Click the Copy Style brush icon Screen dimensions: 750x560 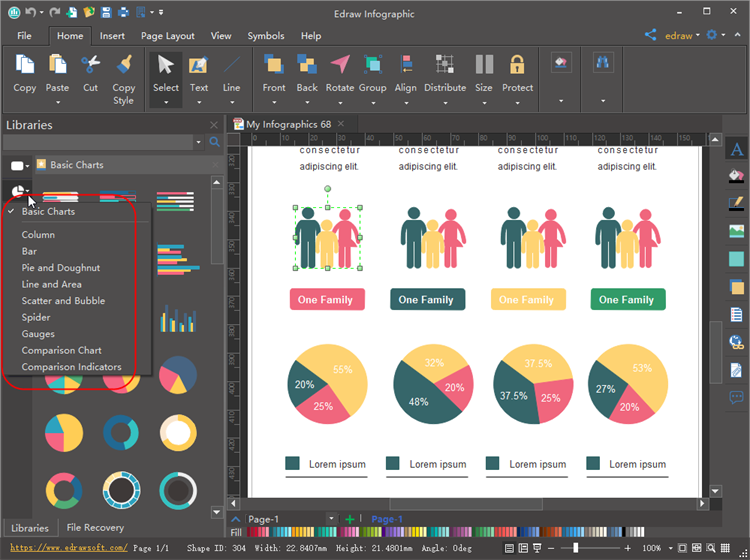[x=124, y=66]
